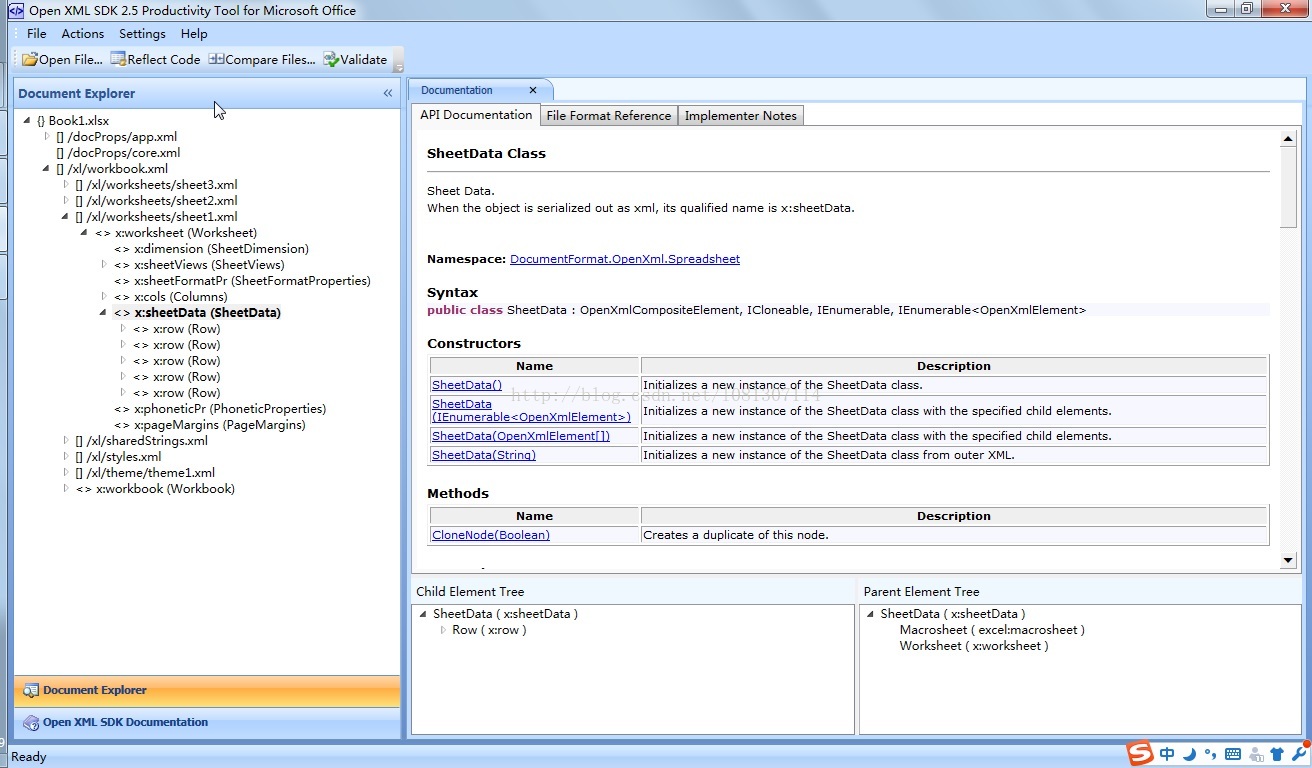The image size is (1312, 768).
Task: Expand the /xl/worksheets/sheet2.xml node
Action: pyautogui.click(x=66, y=200)
